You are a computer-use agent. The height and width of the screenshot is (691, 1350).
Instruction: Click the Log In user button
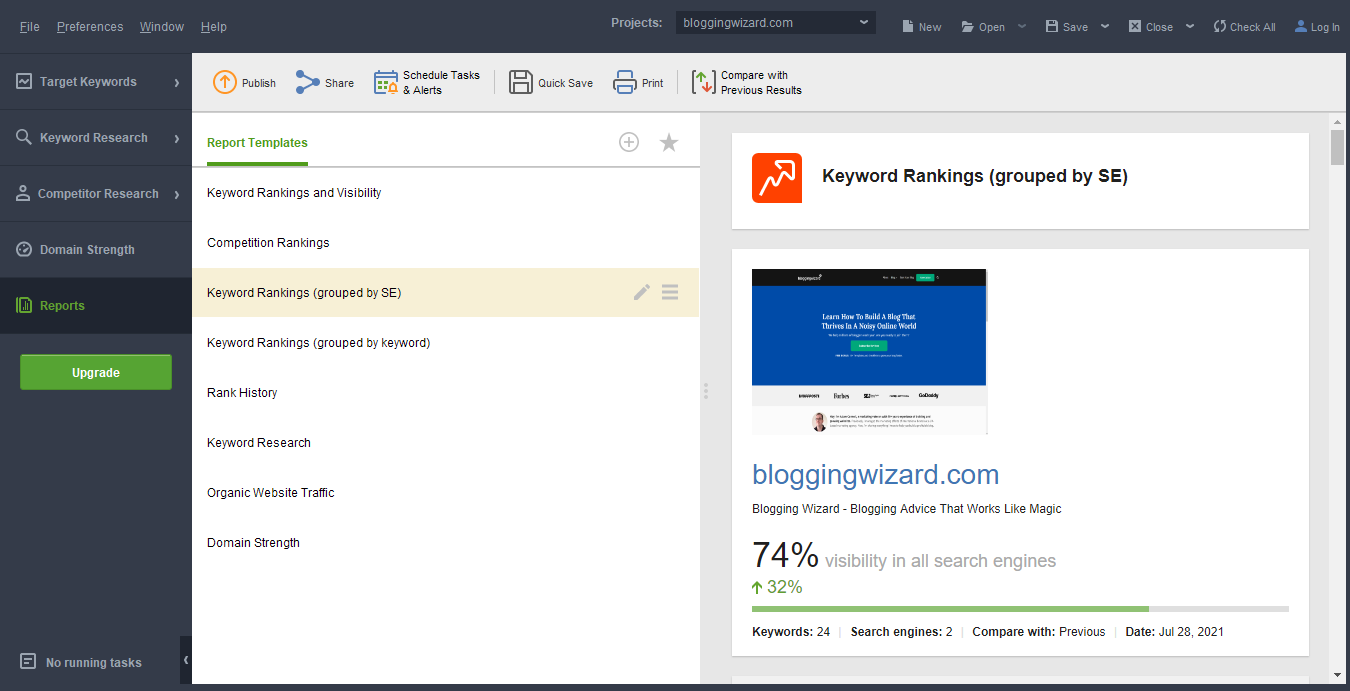[x=1317, y=27]
